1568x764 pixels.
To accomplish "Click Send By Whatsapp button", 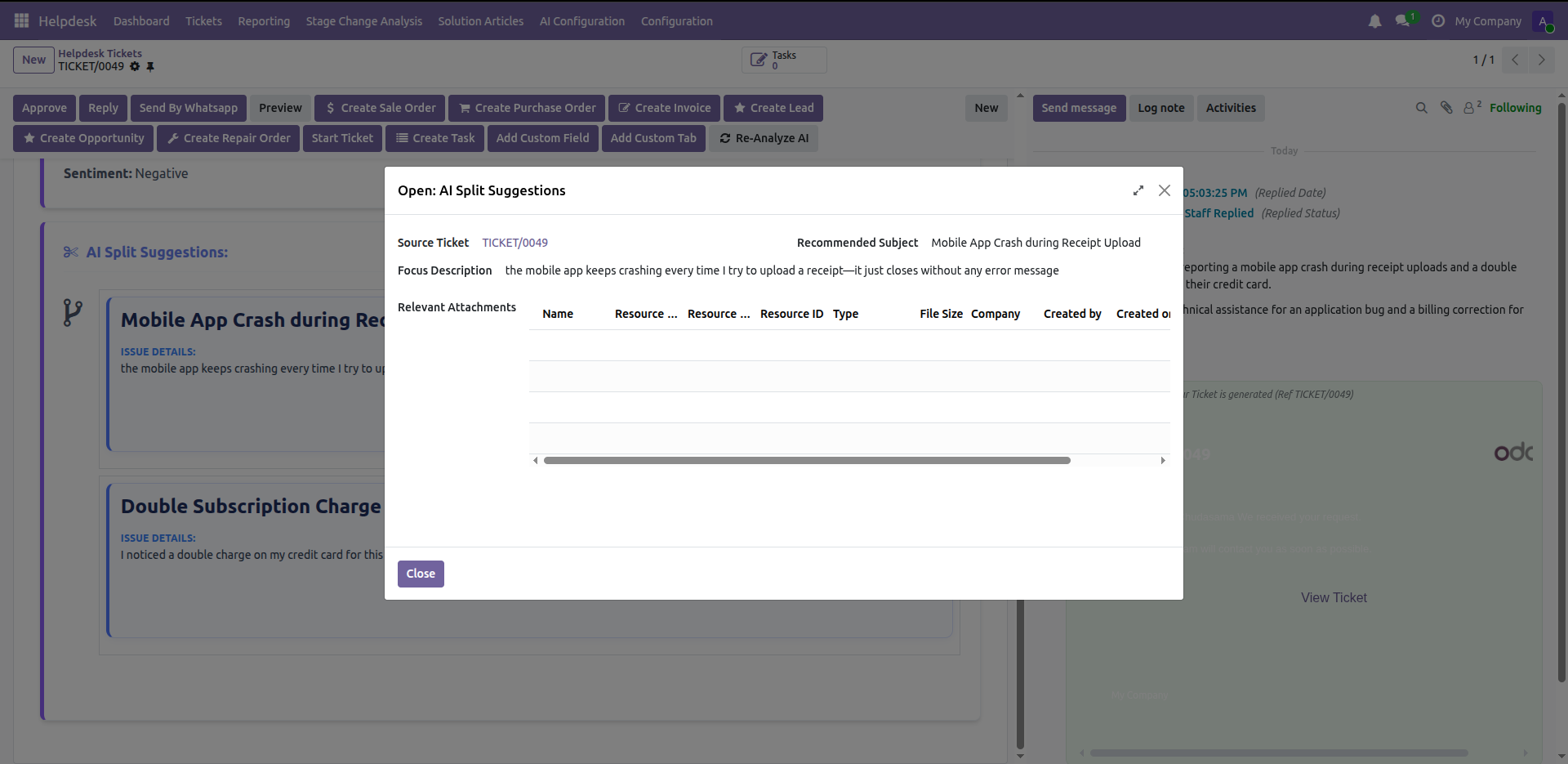I will [189, 108].
